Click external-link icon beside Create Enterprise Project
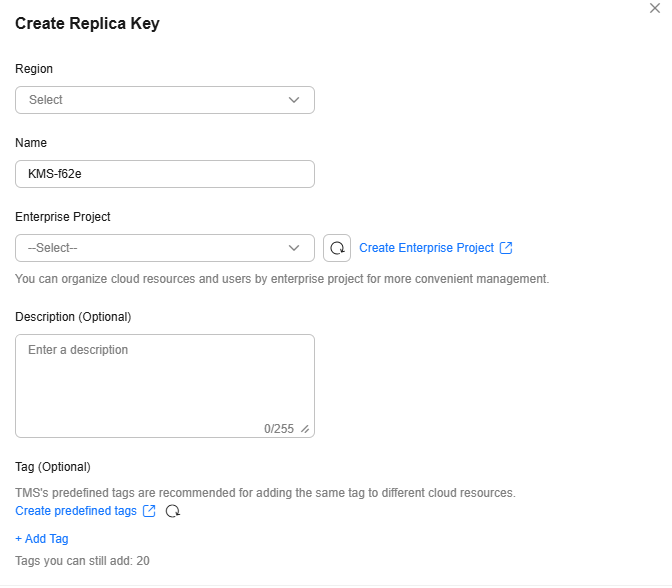 point(506,248)
